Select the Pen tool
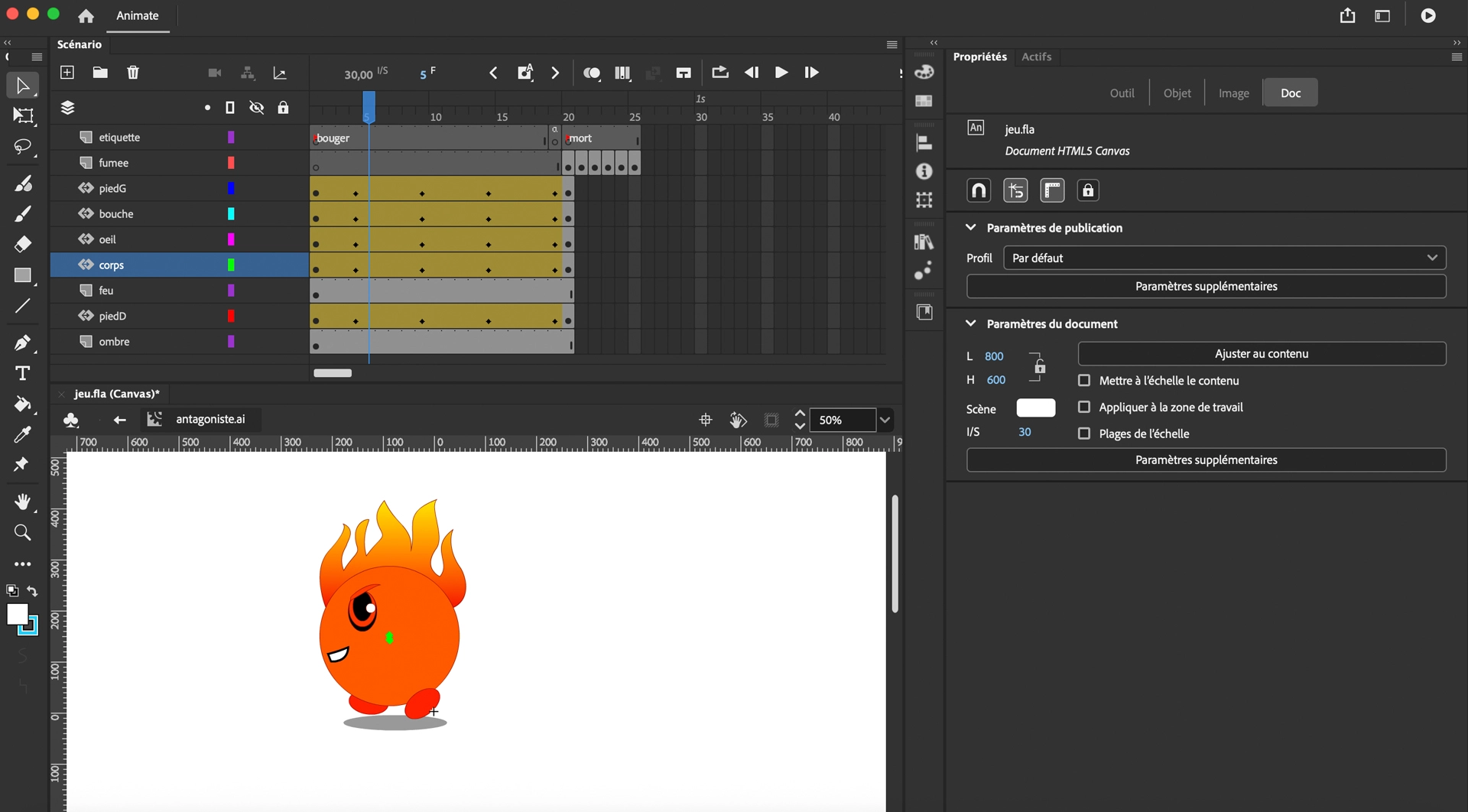 click(x=23, y=343)
